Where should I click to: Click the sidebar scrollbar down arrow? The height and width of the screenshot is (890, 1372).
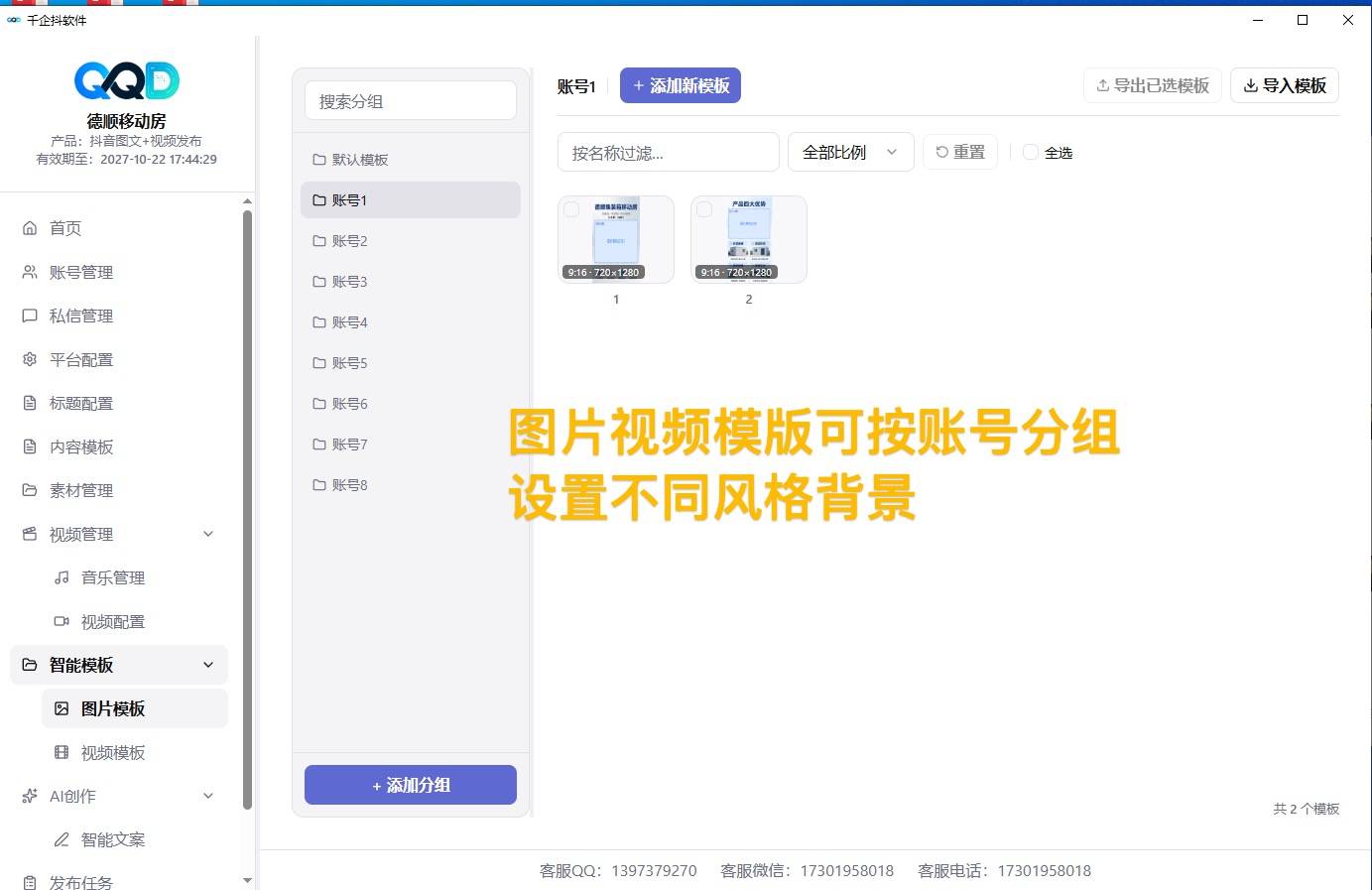(x=247, y=880)
